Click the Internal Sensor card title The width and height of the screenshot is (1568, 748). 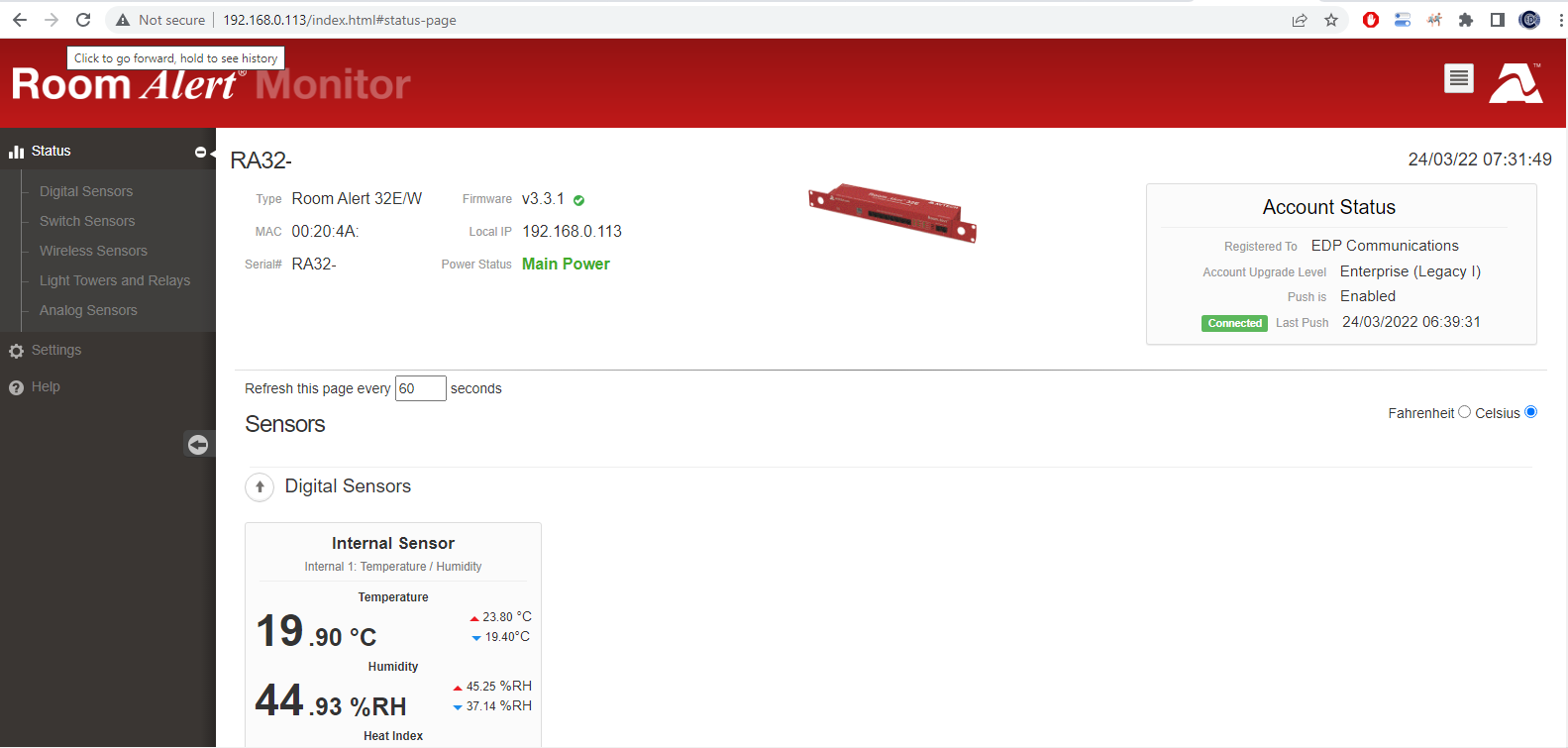click(x=393, y=543)
